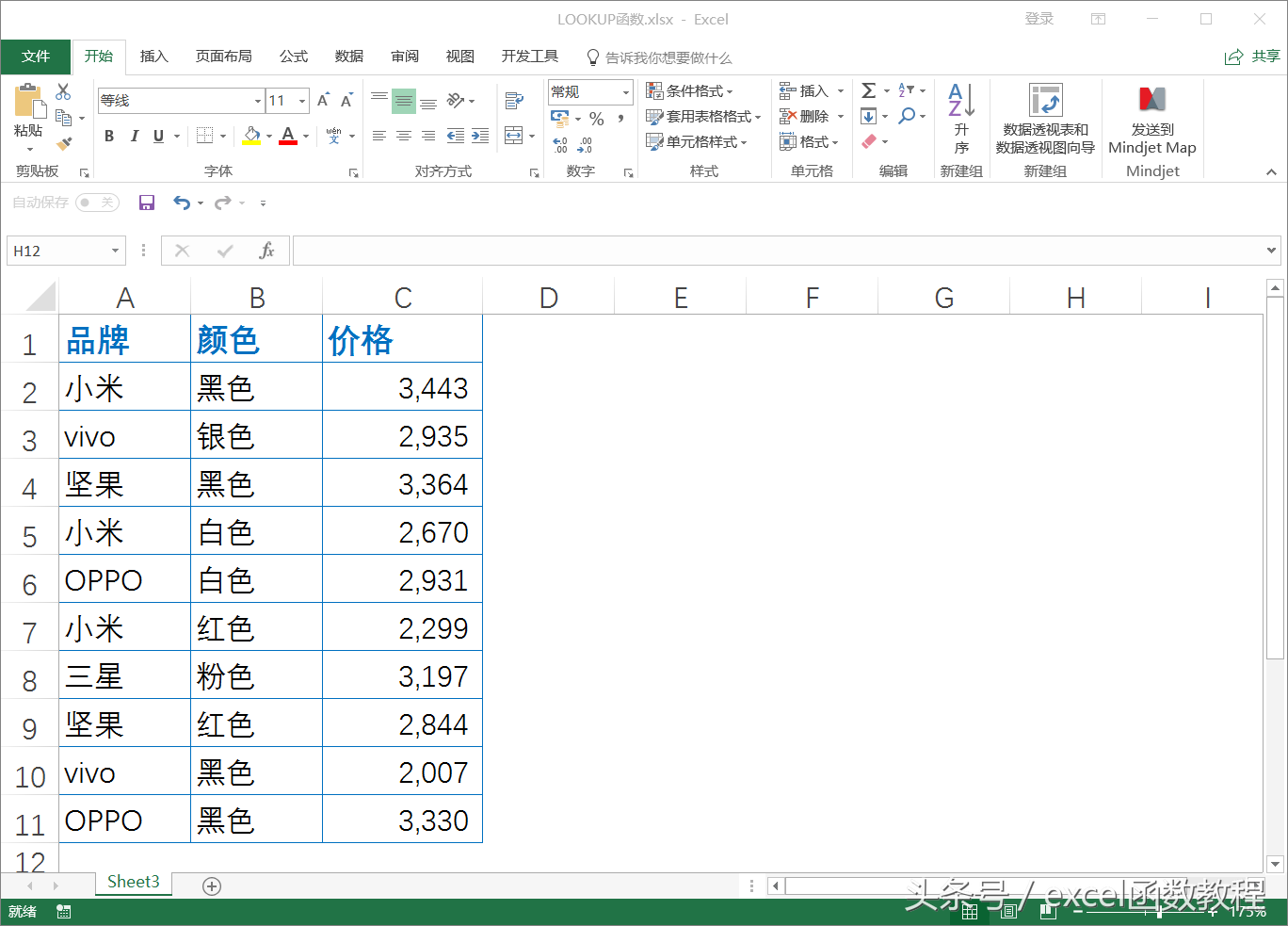The image size is (1288, 926).
Task: Click the Merge and Center icon
Action: 514,136
